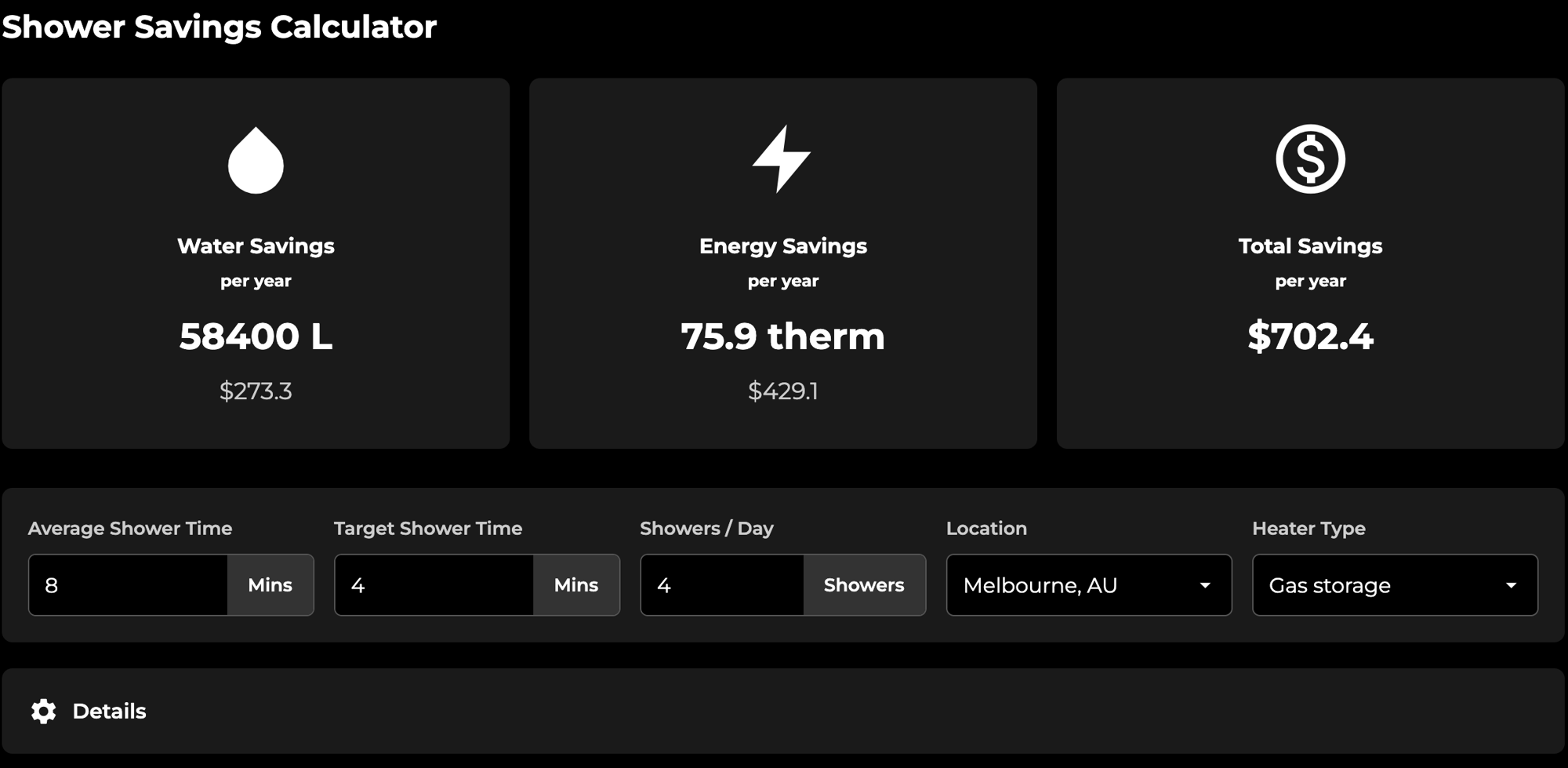This screenshot has width=1568, height=768.
Task: Click the $273.3 water cost figure
Action: point(256,391)
